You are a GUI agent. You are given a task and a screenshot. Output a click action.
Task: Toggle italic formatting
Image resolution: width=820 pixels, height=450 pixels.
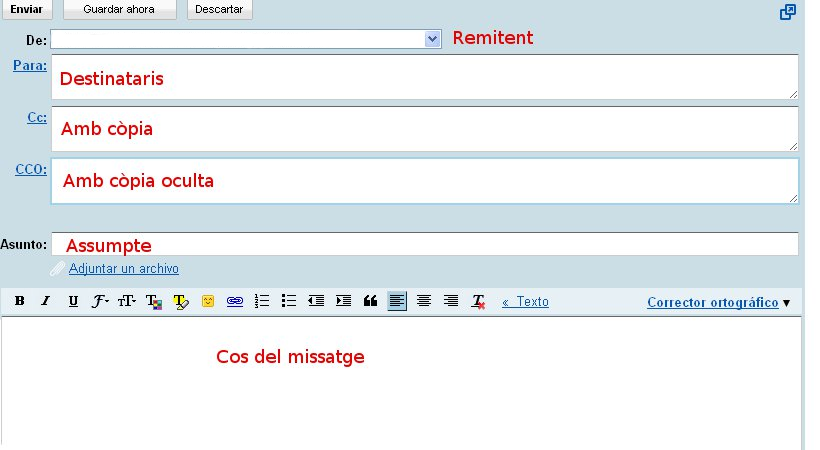point(45,301)
